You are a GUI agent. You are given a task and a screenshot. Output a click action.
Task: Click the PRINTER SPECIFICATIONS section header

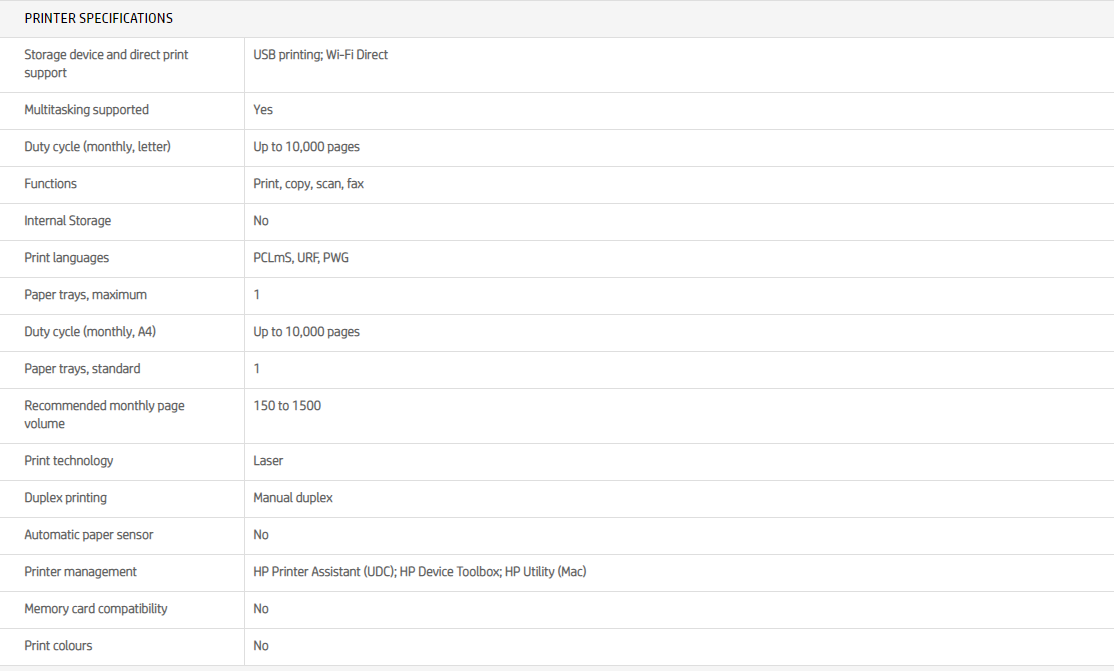pyautogui.click(x=98, y=19)
